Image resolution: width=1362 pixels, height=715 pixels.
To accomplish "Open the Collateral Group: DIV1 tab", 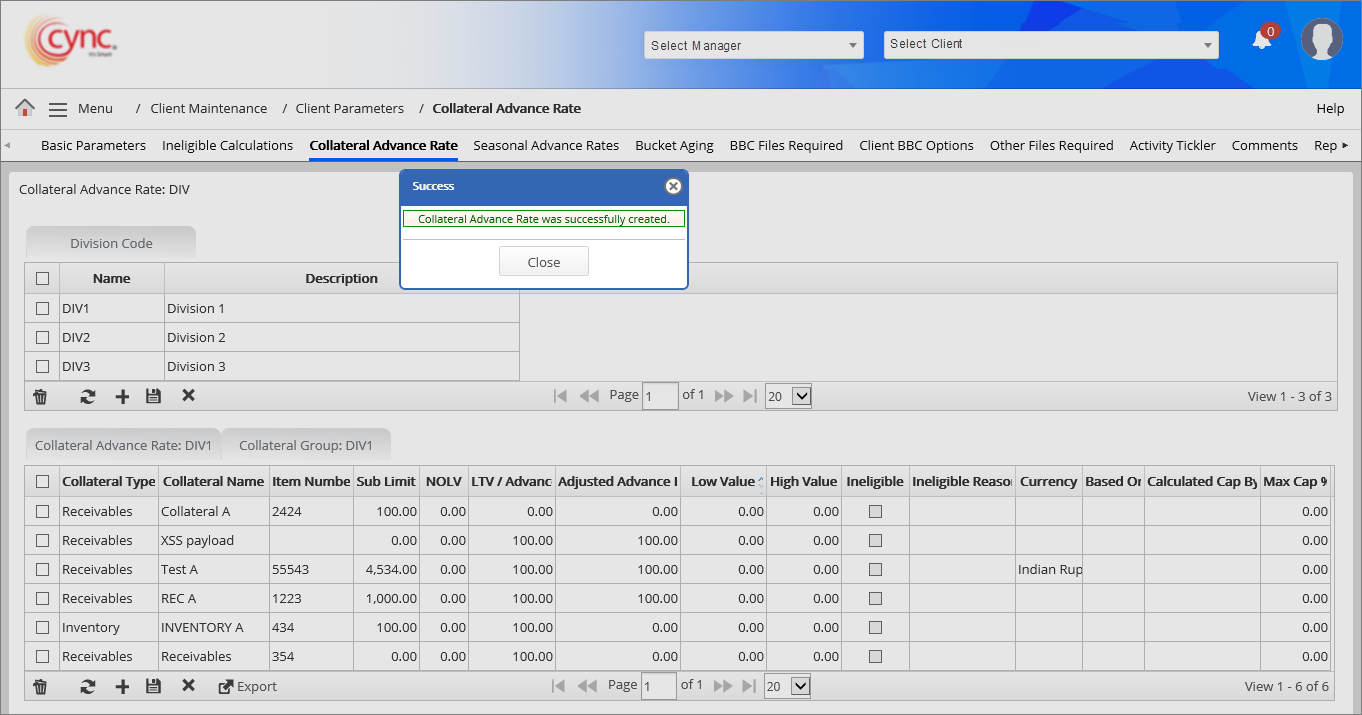I will 305,445.
